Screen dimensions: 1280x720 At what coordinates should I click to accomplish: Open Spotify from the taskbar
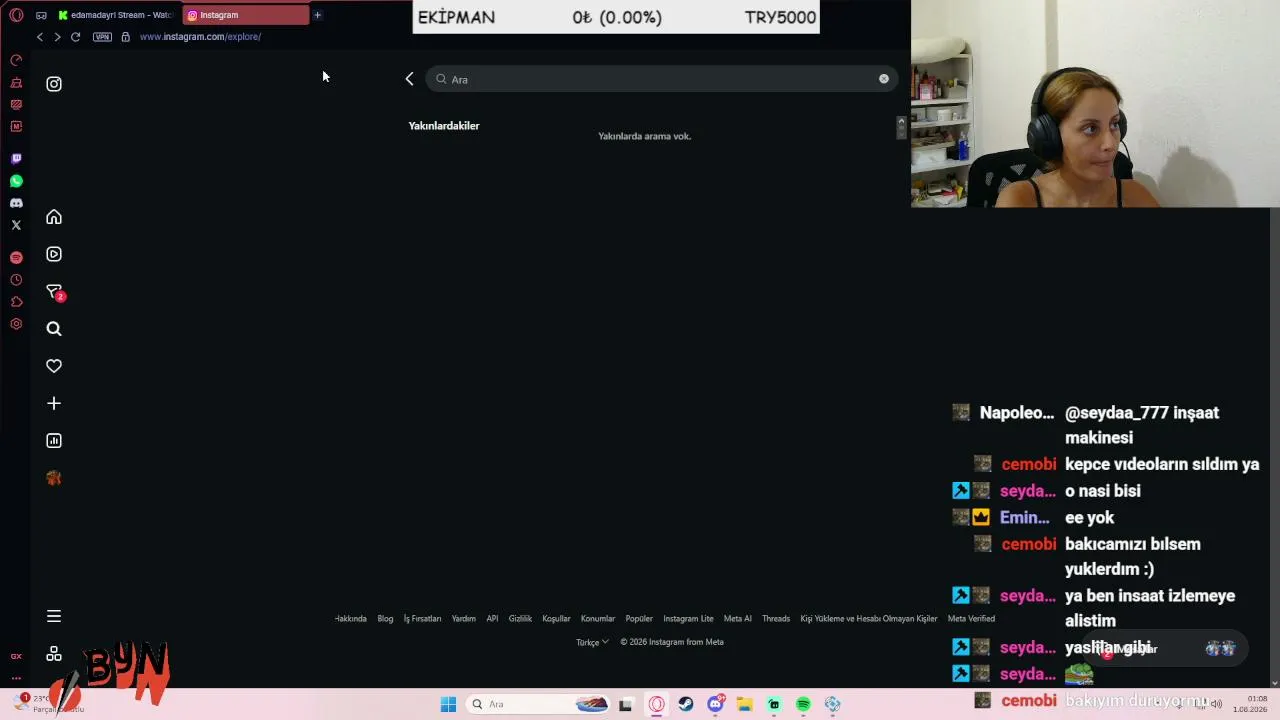pos(803,704)
